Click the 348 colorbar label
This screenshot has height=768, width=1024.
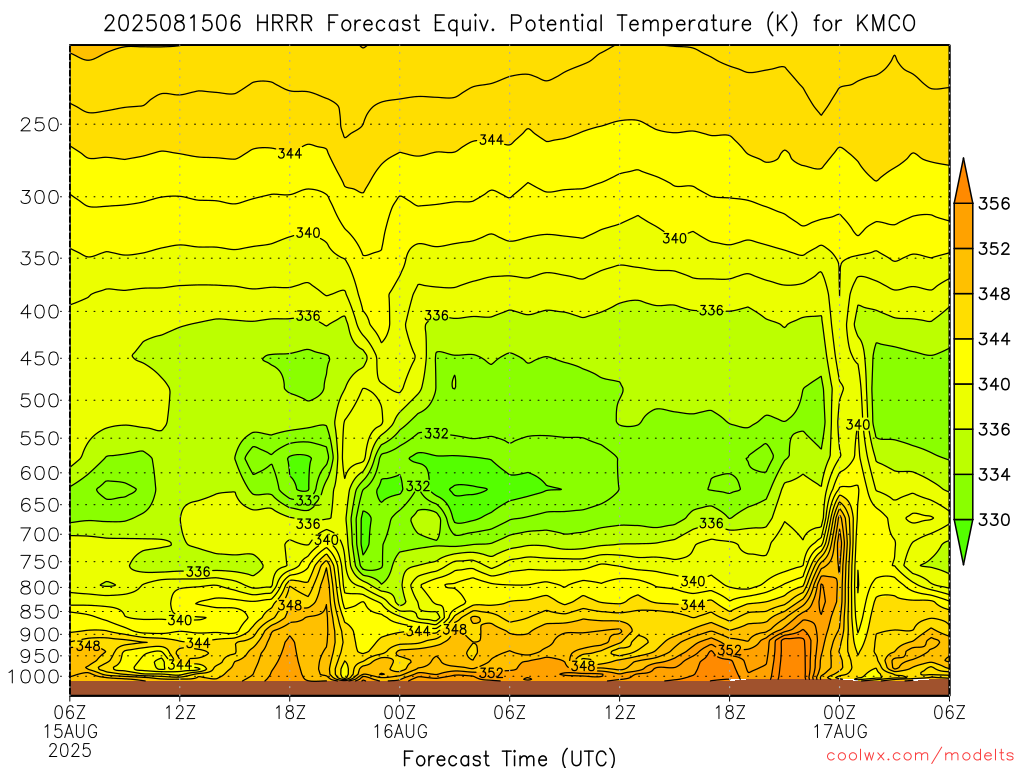coord(994,294)
